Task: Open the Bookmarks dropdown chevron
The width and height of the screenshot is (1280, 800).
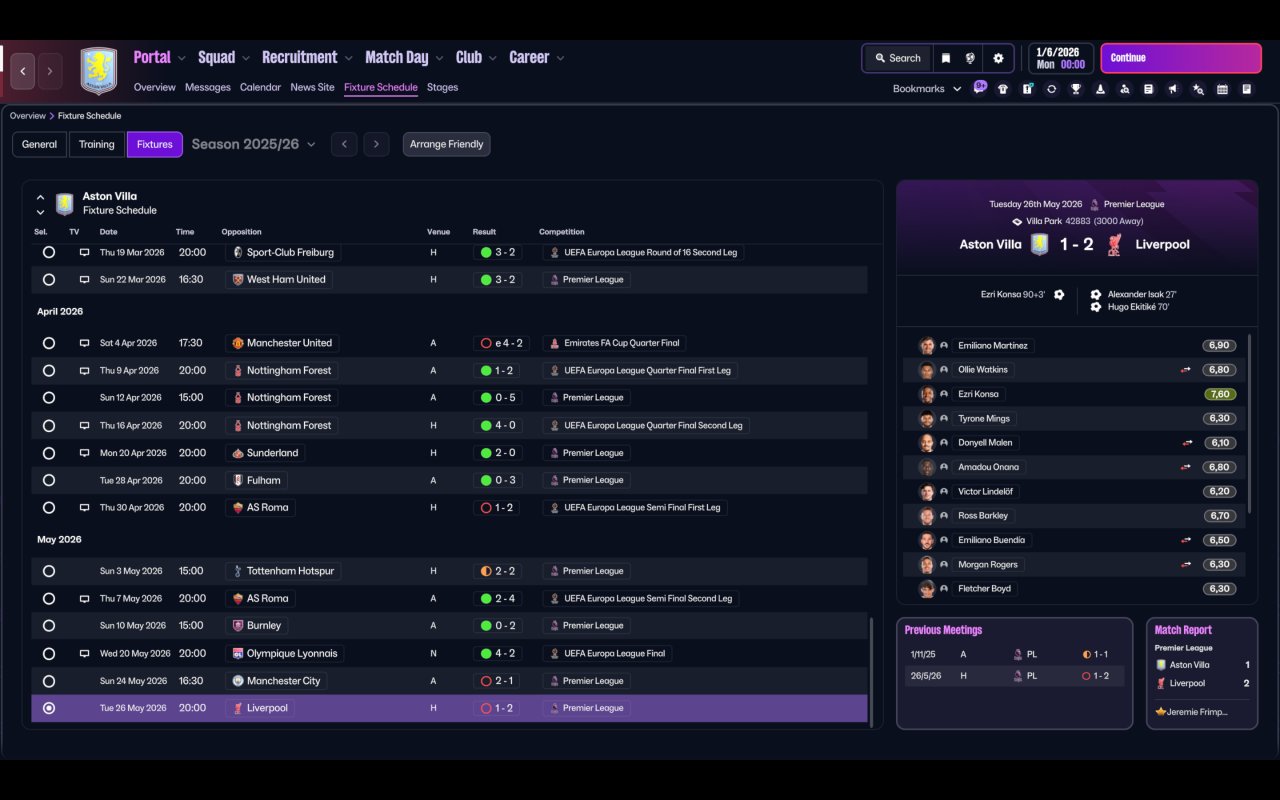Action: 957,89
